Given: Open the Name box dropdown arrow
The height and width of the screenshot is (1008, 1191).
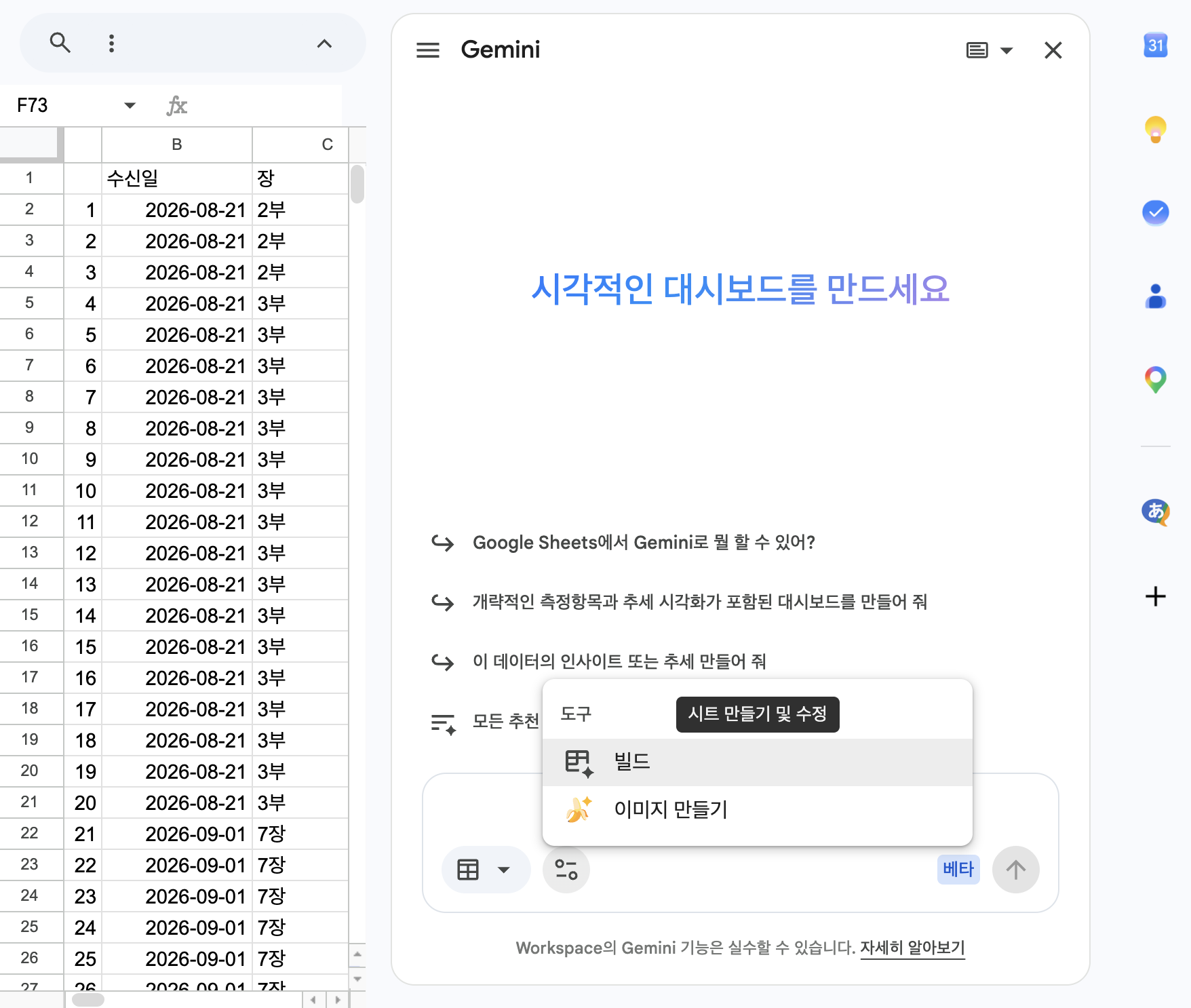Looking at the screenshot, I should tap(130, 105).
